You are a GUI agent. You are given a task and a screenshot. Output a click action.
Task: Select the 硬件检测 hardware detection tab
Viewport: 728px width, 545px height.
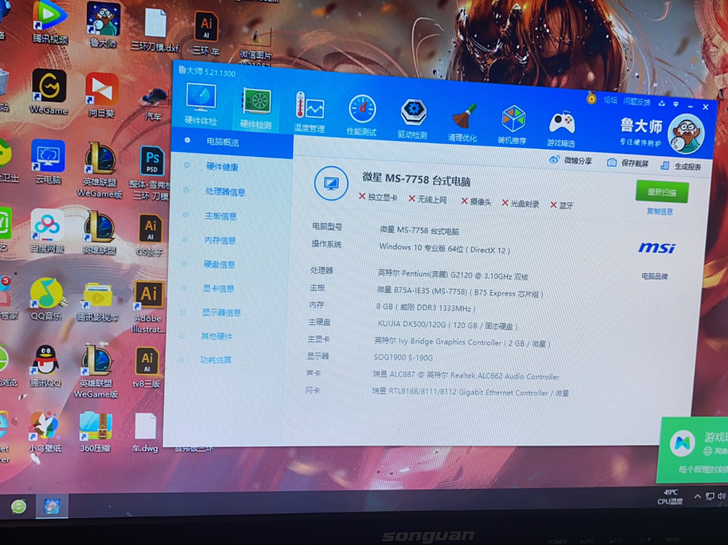[256, 108]
